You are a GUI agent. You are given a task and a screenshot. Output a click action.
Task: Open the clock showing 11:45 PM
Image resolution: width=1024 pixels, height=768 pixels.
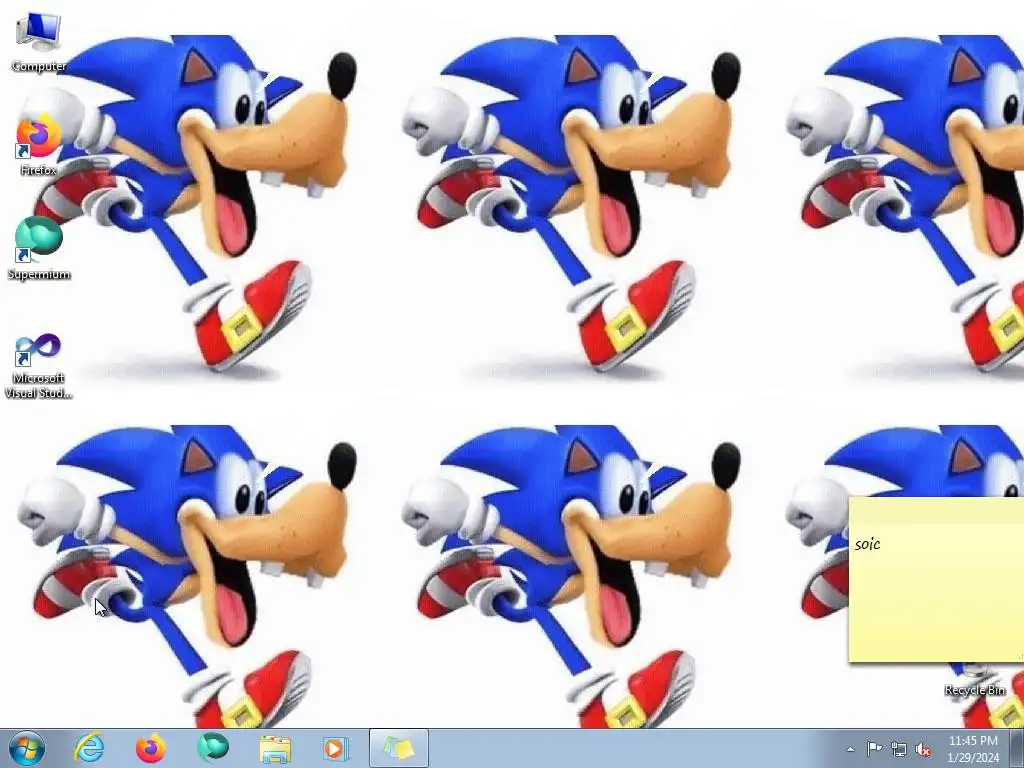973,749
